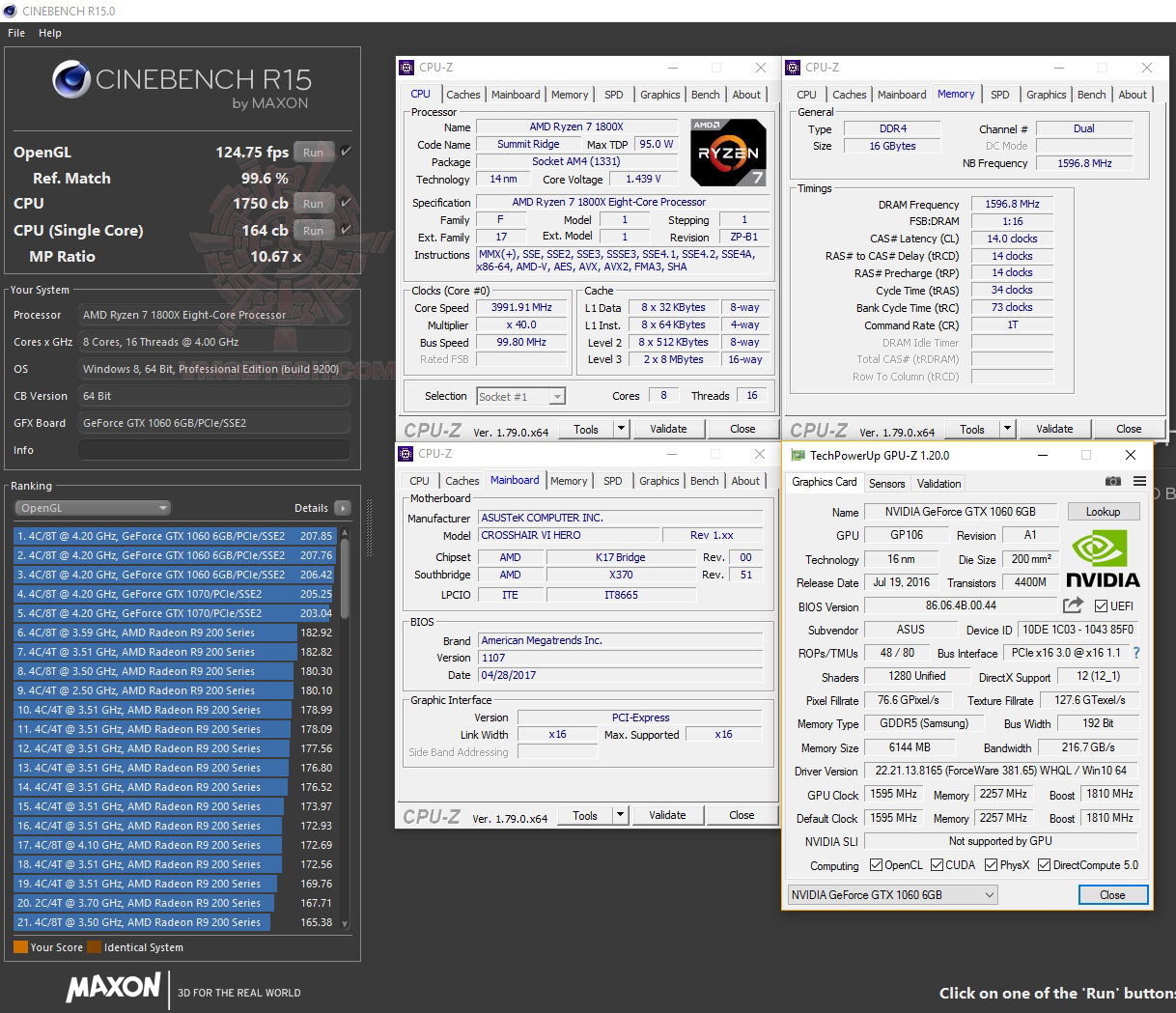The height and width of the screenshot is (1013, 1176).
Task: Click the title bar icon of the CPU-Z Mainboard window
Action: click(x=406, y=454)
